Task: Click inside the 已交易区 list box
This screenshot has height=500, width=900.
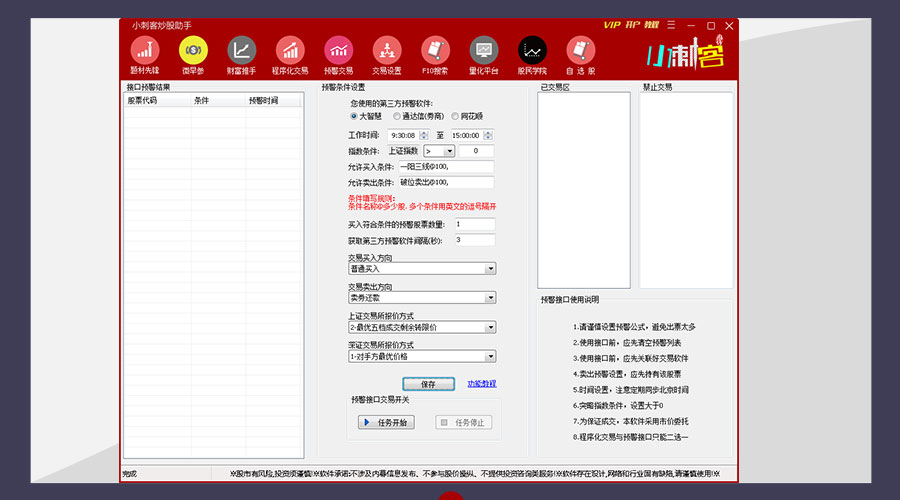Action: [584, 190]
